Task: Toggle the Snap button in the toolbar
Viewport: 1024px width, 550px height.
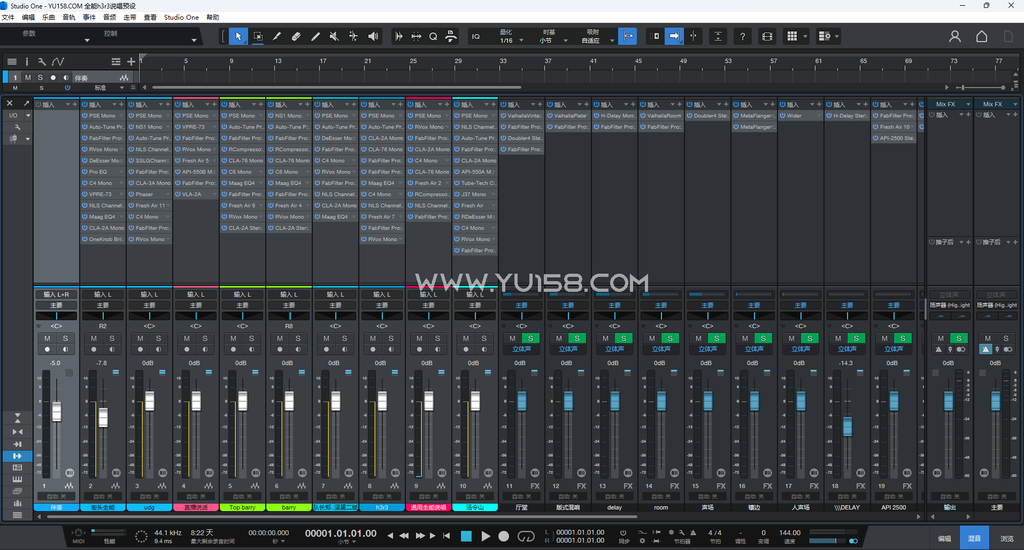Action: click(628, 37)
